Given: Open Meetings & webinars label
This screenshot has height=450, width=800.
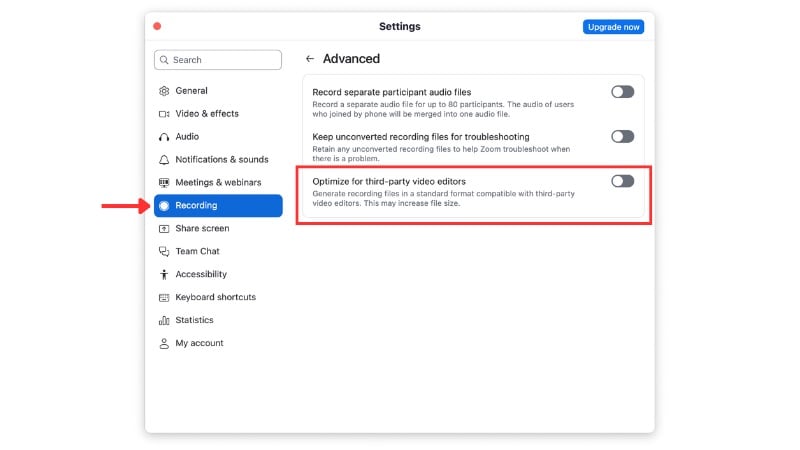Looking at the screenshot, I should tap(218, 183).
